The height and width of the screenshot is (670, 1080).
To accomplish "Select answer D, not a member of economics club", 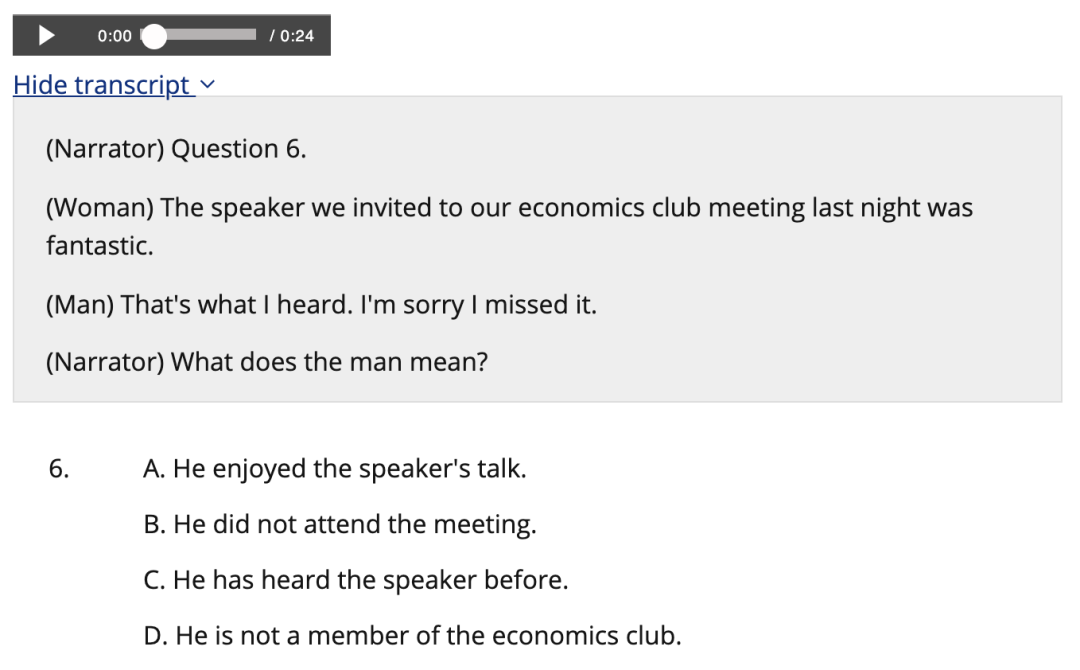I will pos(412,636).
